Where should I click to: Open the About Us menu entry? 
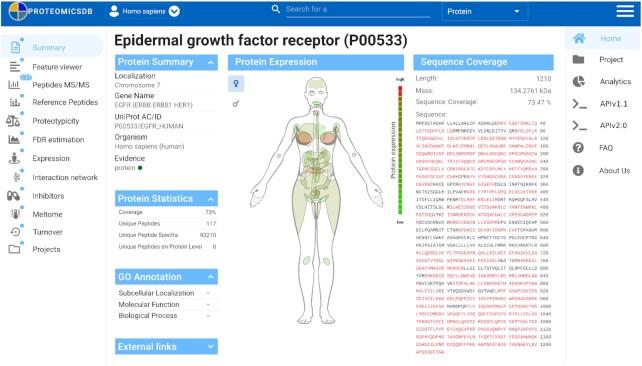point(614,171)
